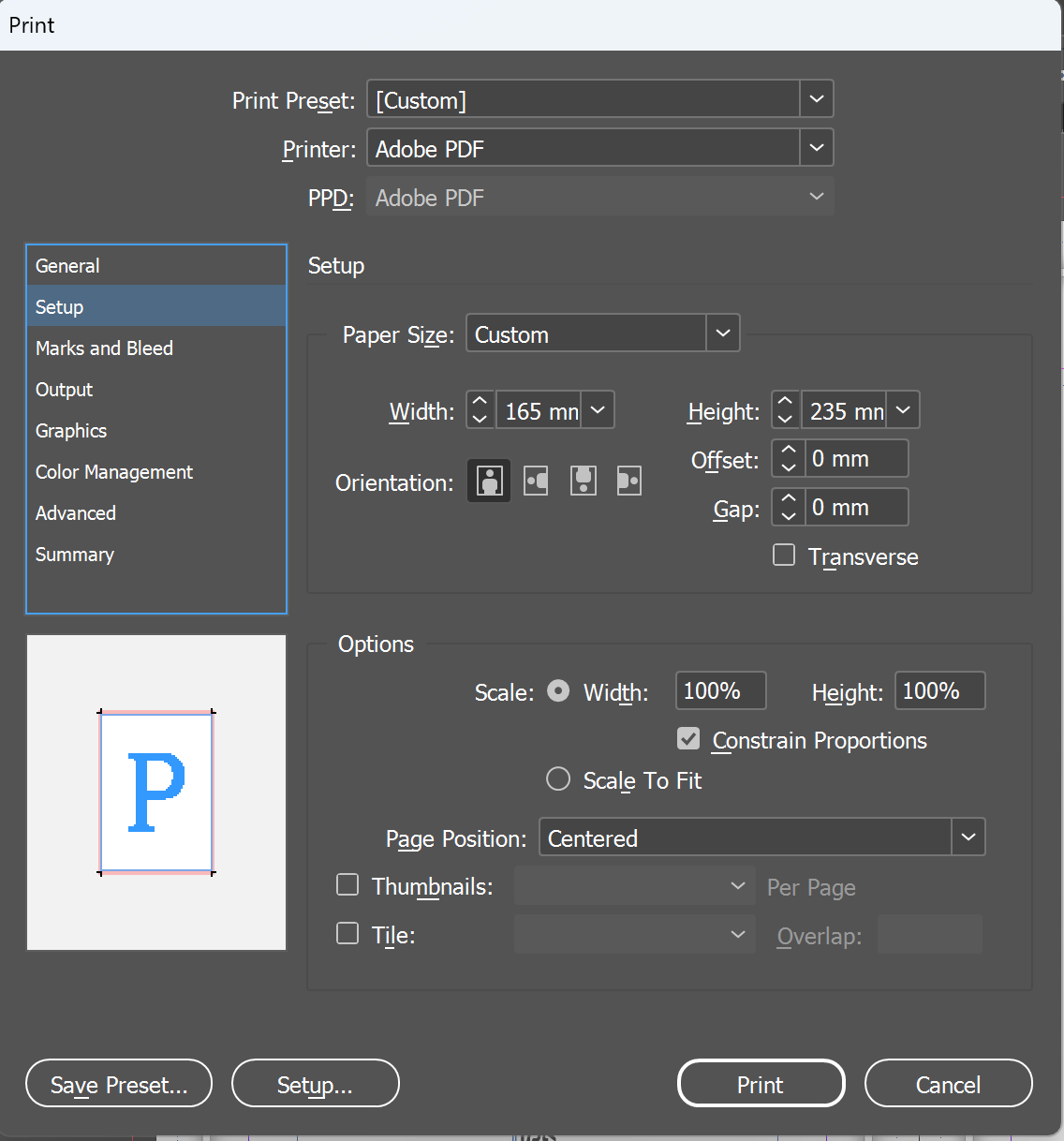This screenshot has height=1141, width=1064.
Task: Click the Save Preset button
Action: [119, 1084]
